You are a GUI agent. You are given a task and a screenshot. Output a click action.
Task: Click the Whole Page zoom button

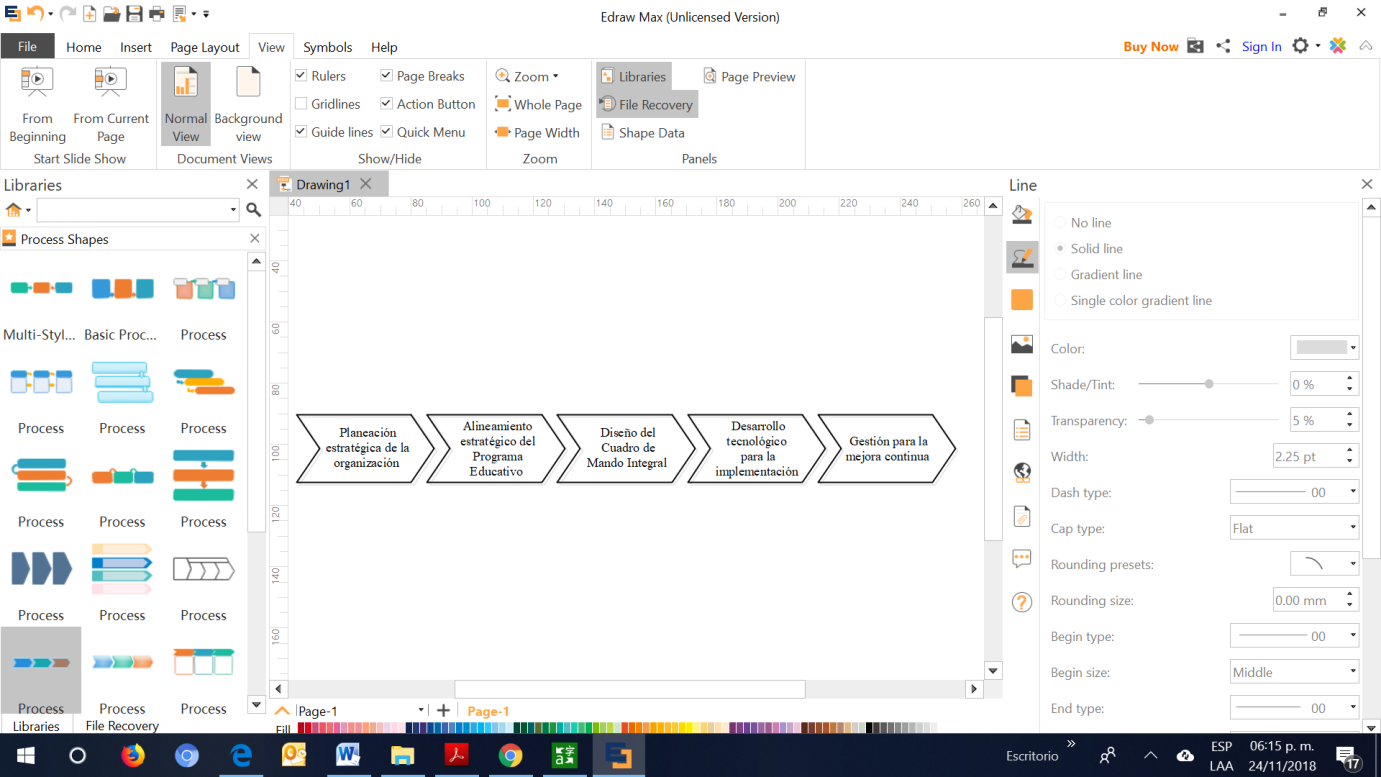tap(538, 104)
